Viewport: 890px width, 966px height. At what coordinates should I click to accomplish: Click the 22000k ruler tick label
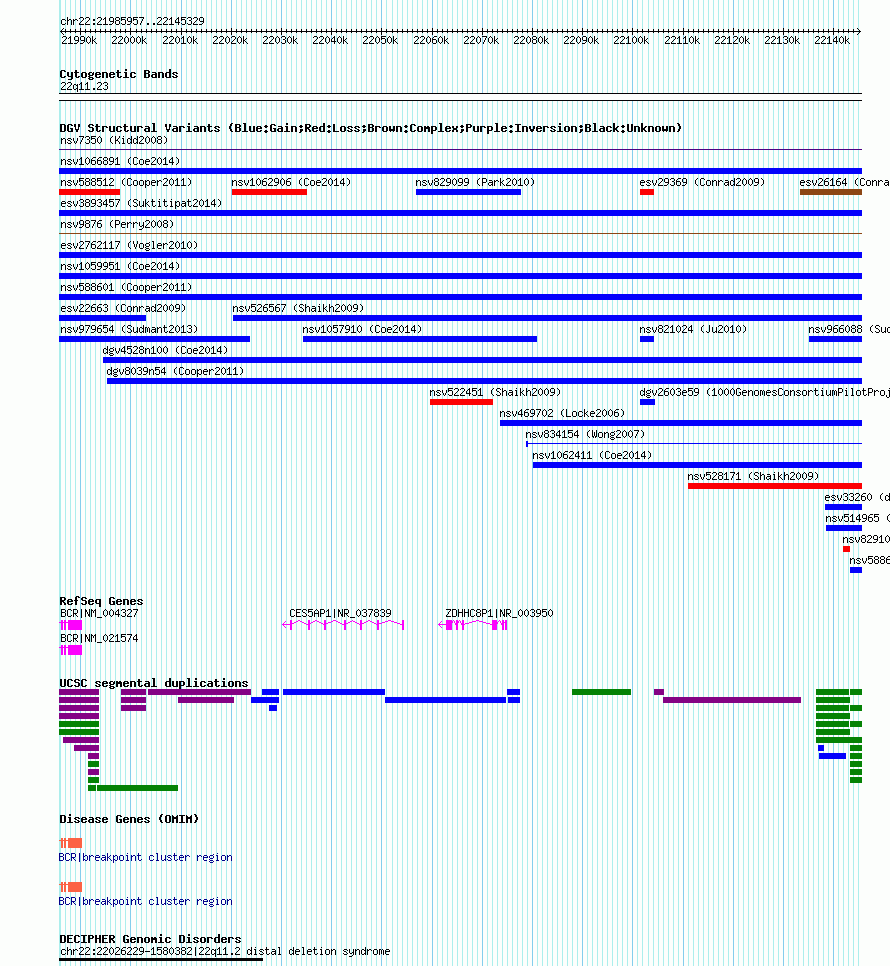point(129,41)
